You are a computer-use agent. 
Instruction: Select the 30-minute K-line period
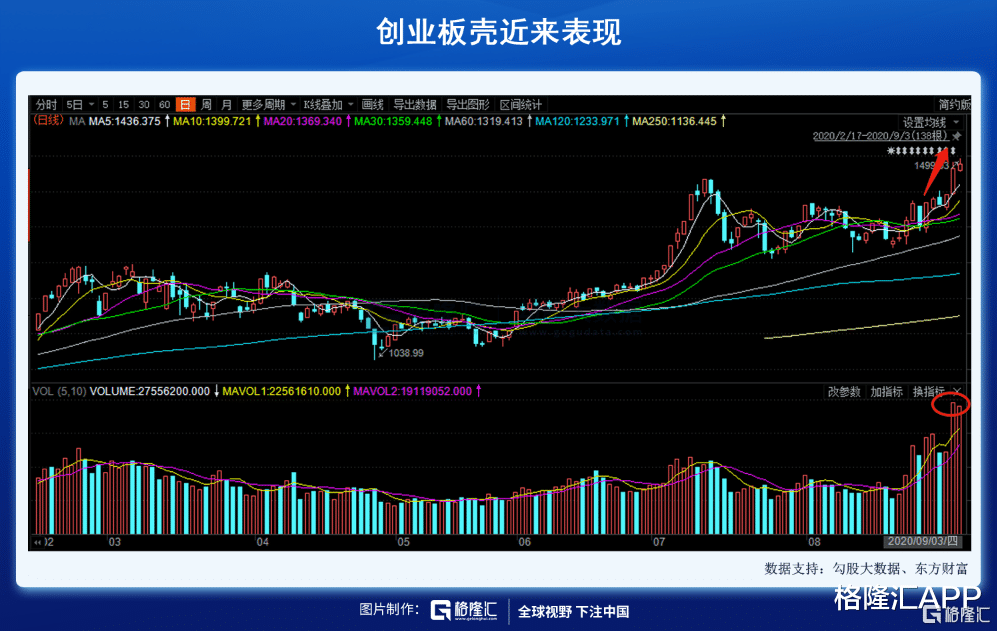144,104
